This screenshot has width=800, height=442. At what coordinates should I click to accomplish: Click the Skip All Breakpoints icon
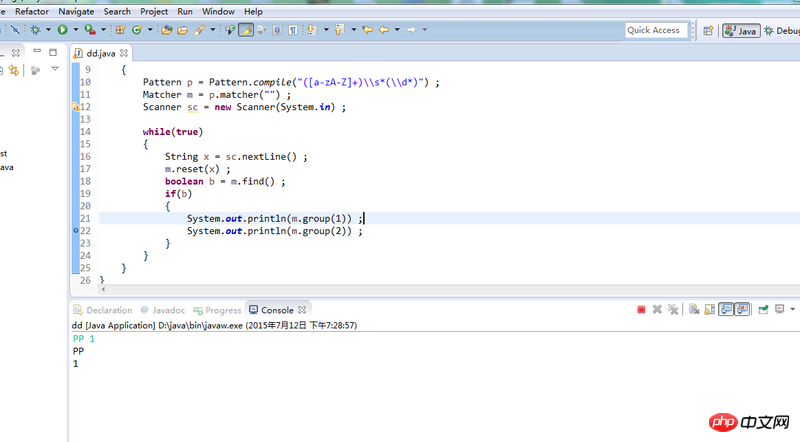coord(15,30)
